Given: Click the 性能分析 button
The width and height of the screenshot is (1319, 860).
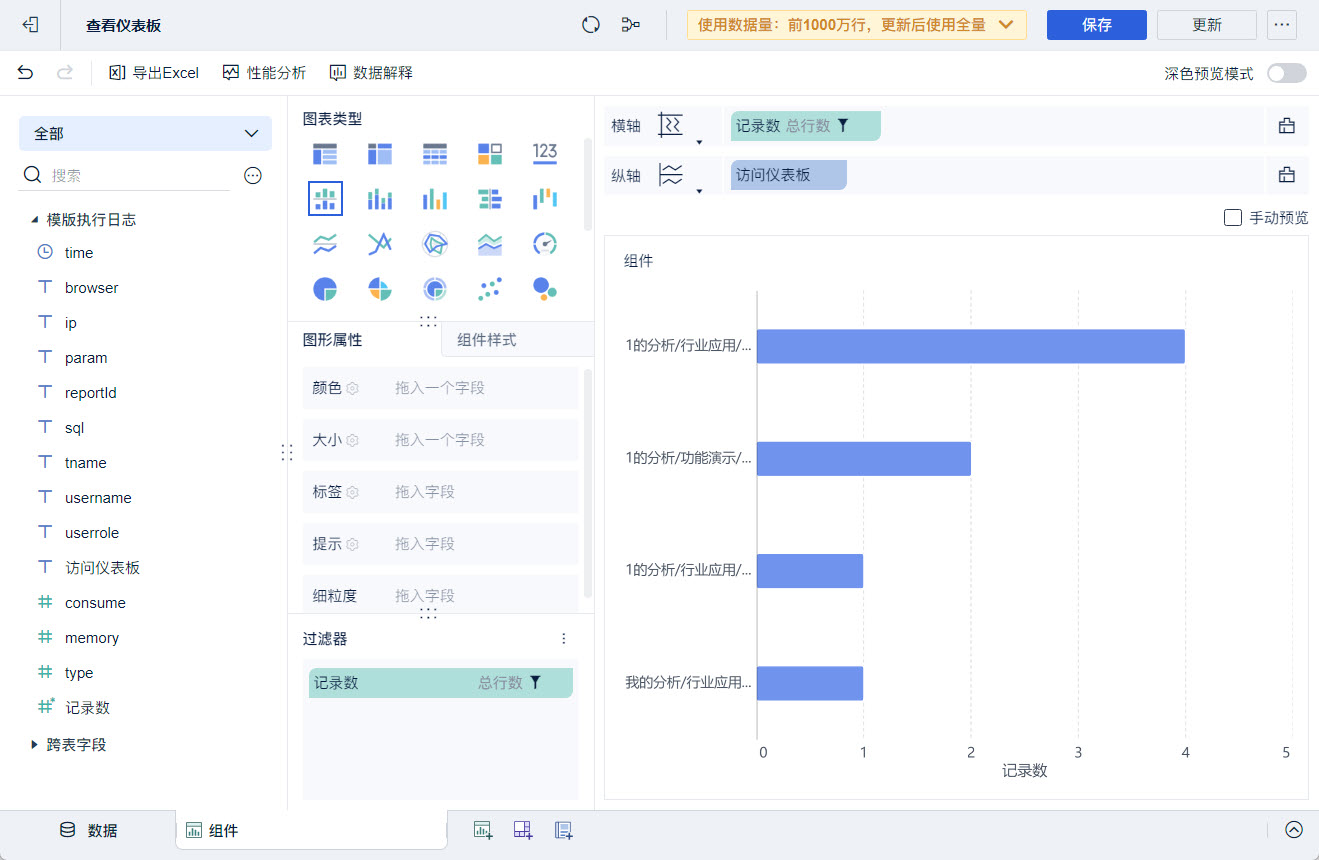Looking at the screenshot, I should click(264, 73).
